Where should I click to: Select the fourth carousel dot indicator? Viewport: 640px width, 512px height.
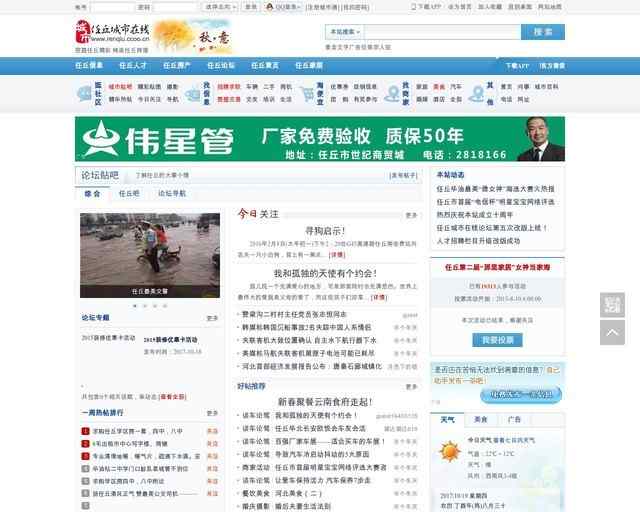(165, 305)
